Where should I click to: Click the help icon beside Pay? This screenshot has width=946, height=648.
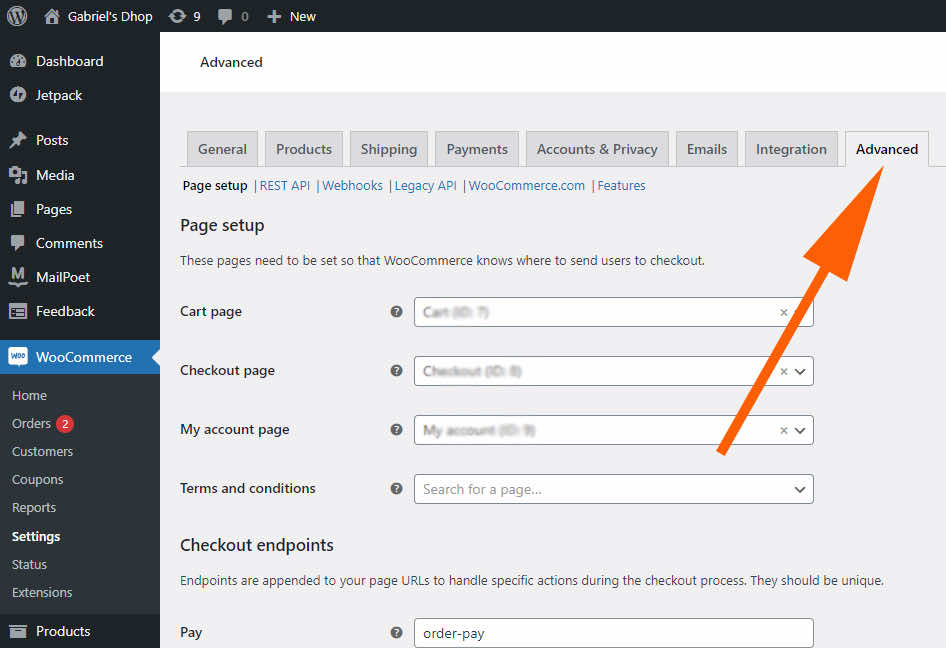click(x=396, y=632)
